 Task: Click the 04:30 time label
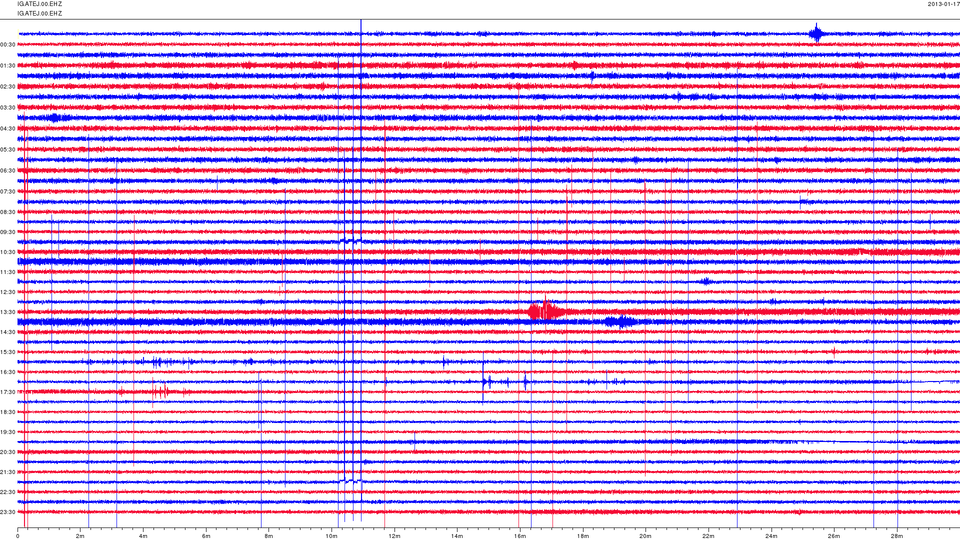click(x=7, y=129)
